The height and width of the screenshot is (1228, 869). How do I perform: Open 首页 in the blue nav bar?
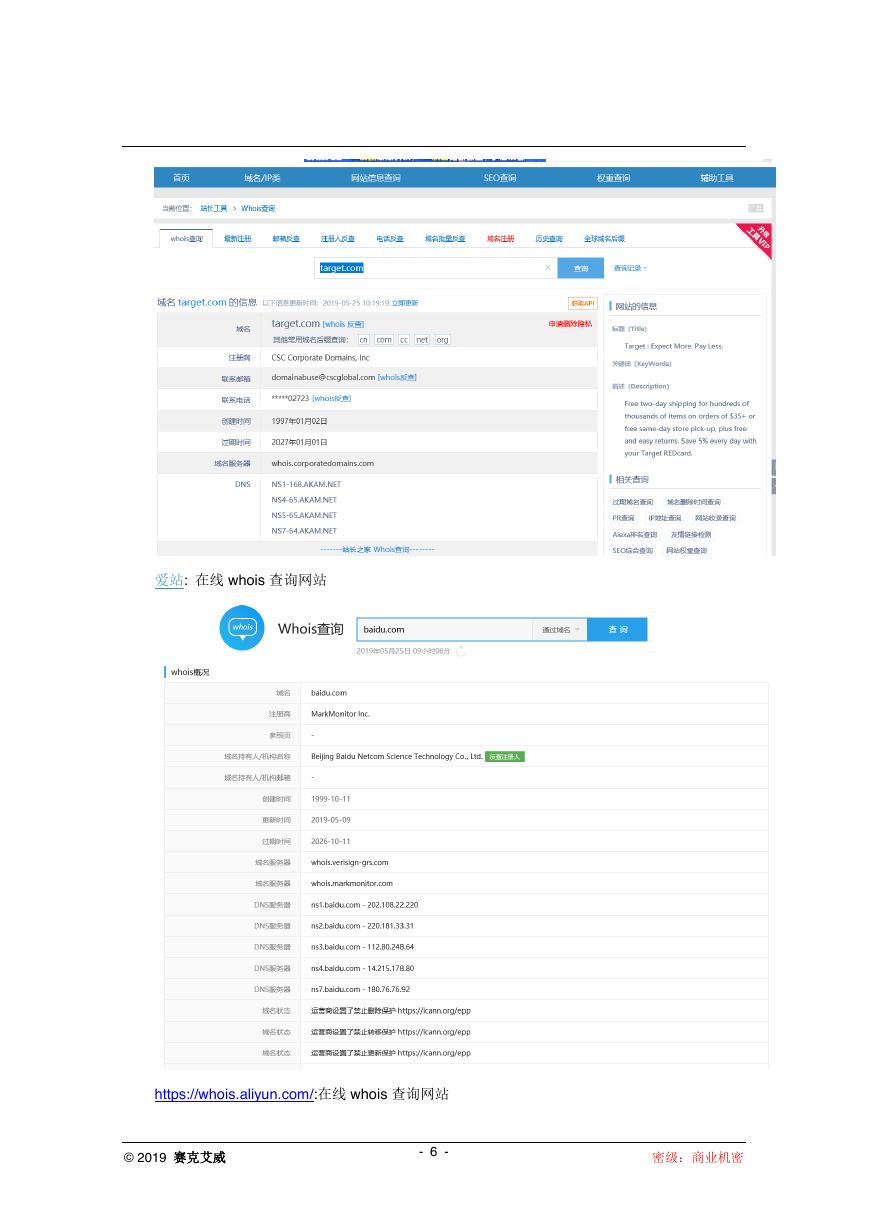click(x=181, y=178)
